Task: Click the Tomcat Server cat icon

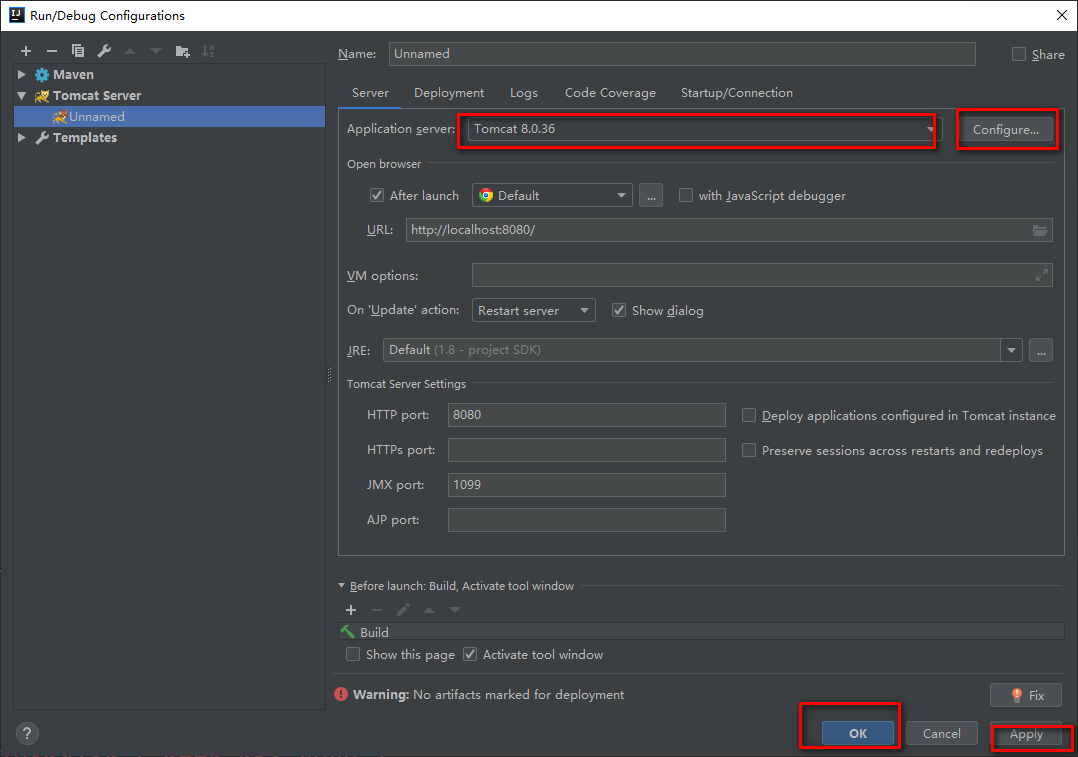Action: click(x=42, y=96)
